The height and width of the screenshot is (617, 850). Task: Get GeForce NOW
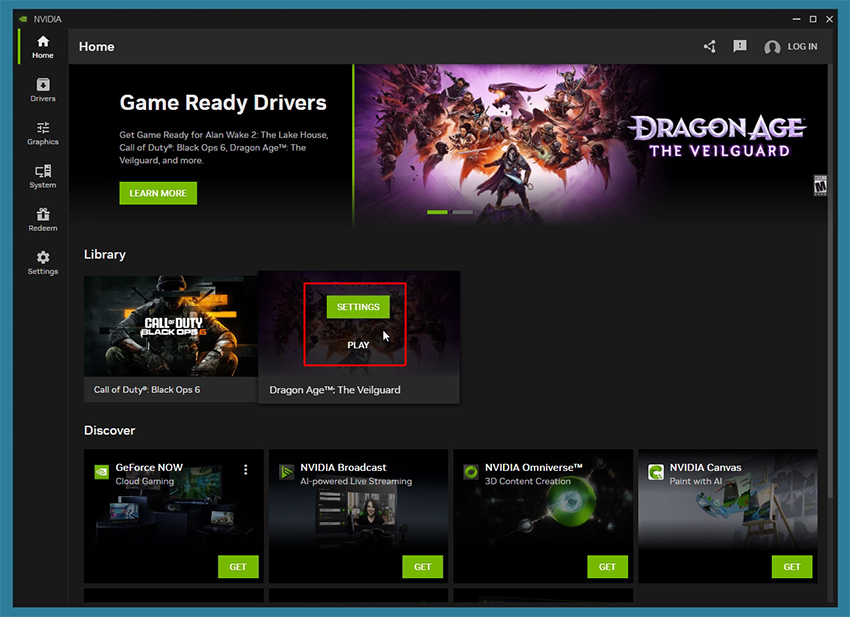point(238,567)
